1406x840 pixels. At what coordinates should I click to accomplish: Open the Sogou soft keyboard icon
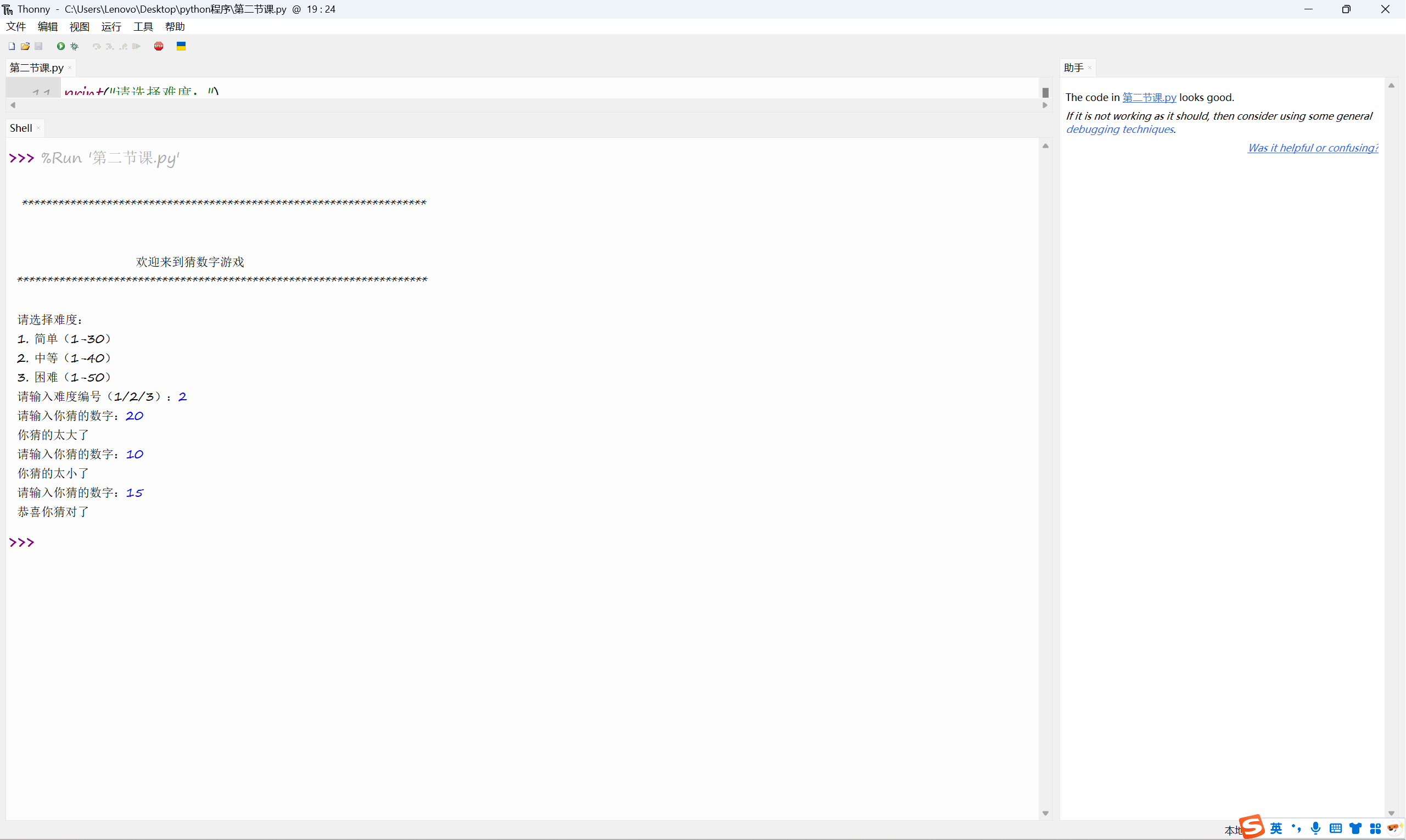(1336, 828)
